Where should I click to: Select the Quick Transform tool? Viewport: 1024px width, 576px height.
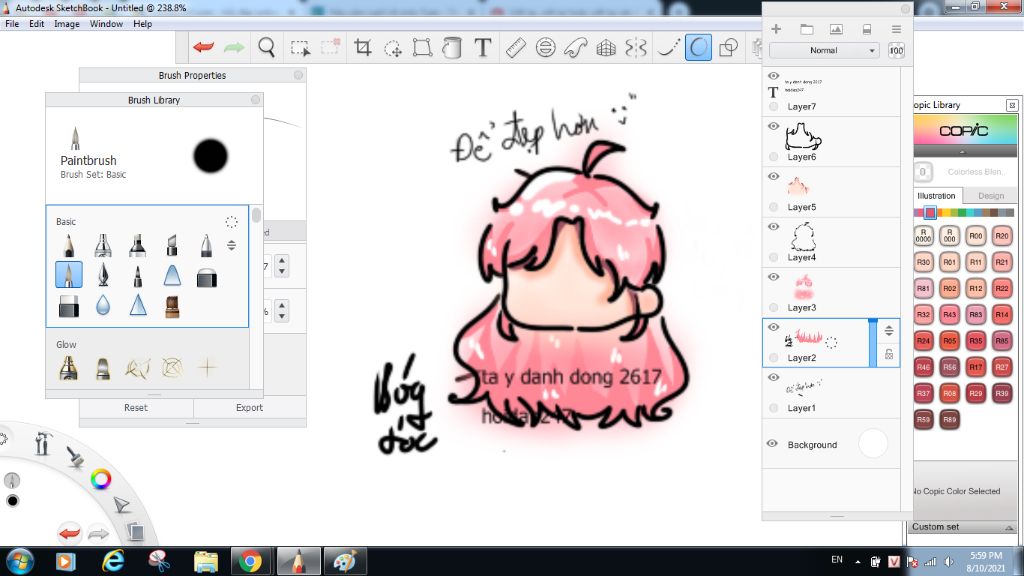coord(392,48)
